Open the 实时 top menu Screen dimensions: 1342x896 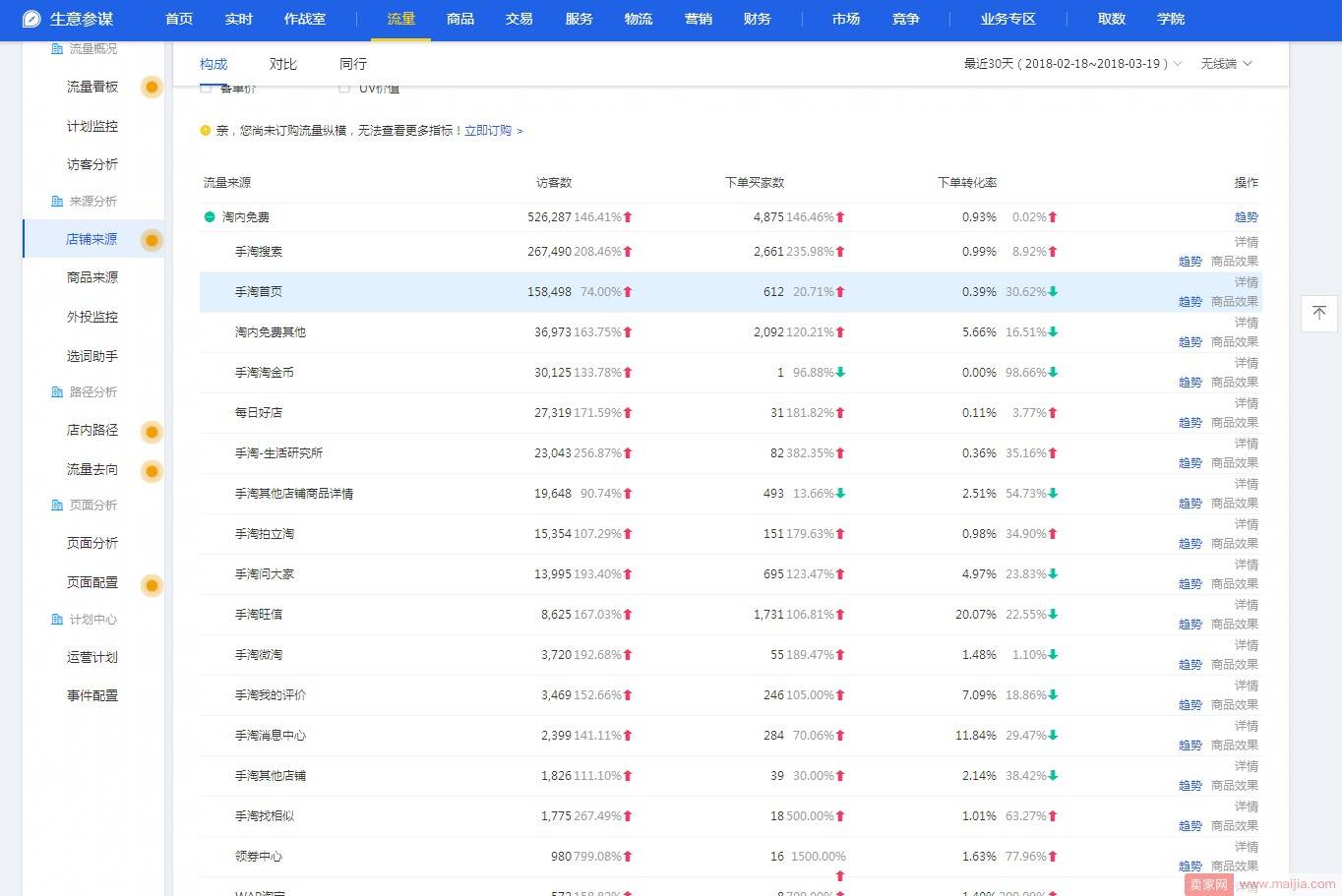point(238,19)
